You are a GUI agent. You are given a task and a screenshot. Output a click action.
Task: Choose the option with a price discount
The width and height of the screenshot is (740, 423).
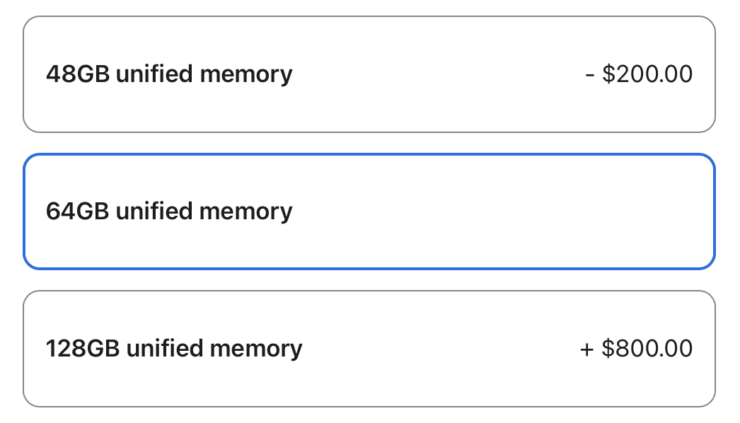pos(369,74)
